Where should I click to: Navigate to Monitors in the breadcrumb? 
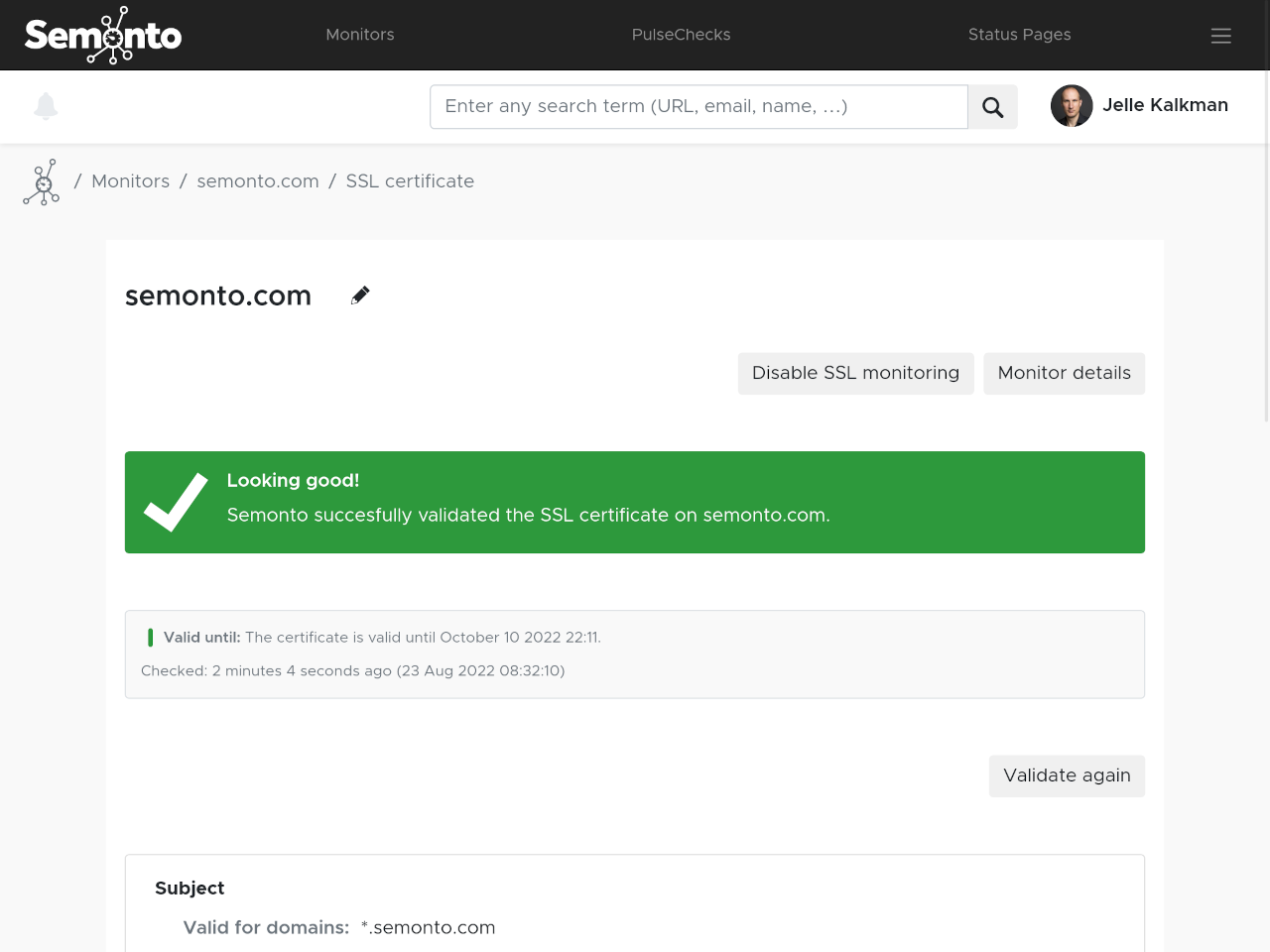[x=130, y=181]
